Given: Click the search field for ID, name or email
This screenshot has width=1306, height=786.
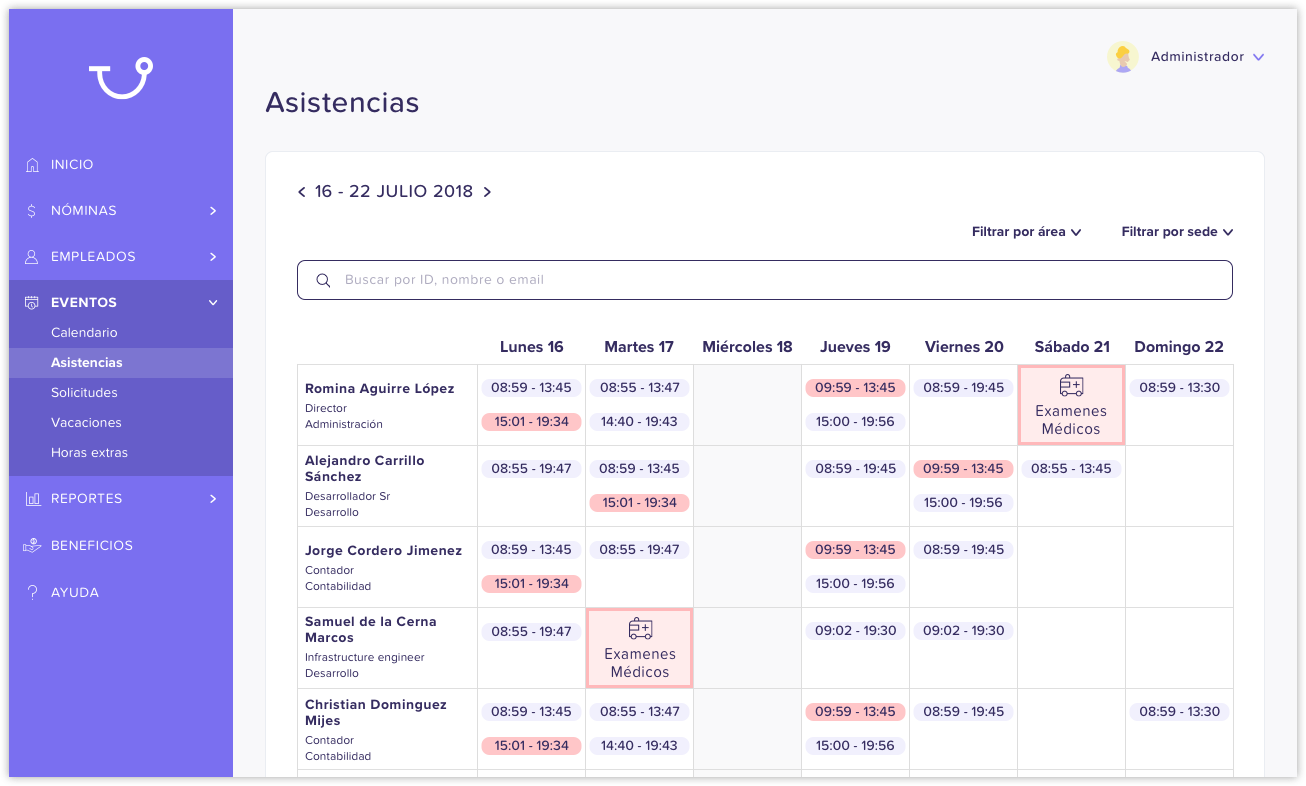Looking at the screenshot, I should click(x=764, y=280).
